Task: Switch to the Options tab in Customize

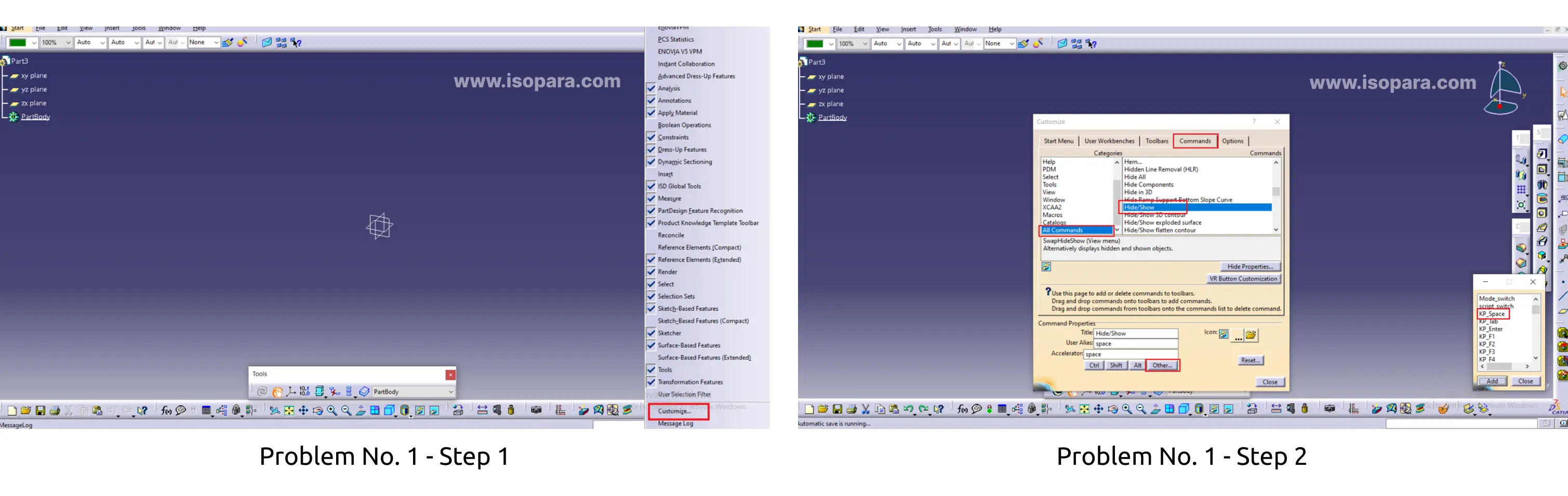Action: coord(1232,141)
